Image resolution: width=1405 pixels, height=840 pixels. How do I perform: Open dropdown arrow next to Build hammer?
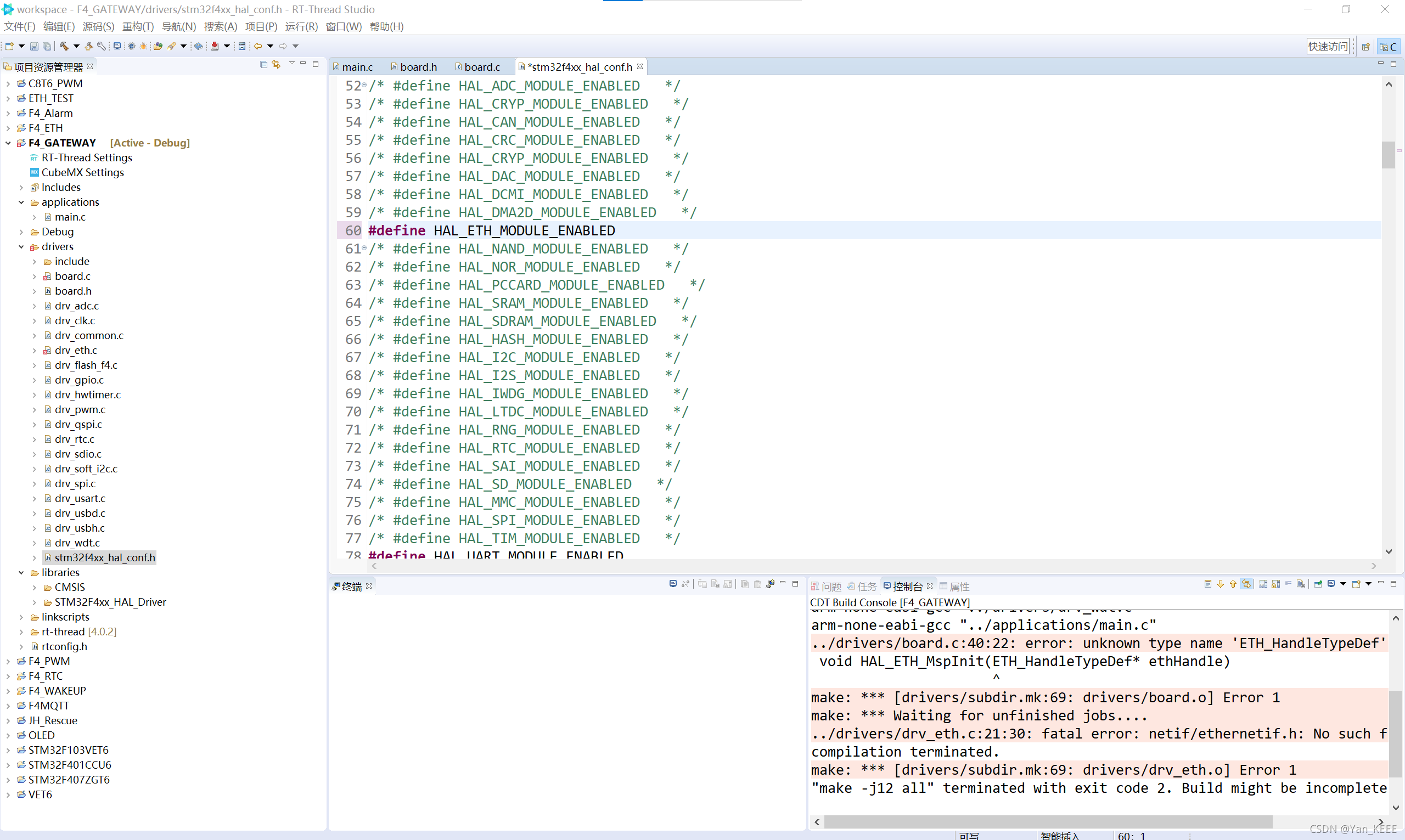point(76,46)
